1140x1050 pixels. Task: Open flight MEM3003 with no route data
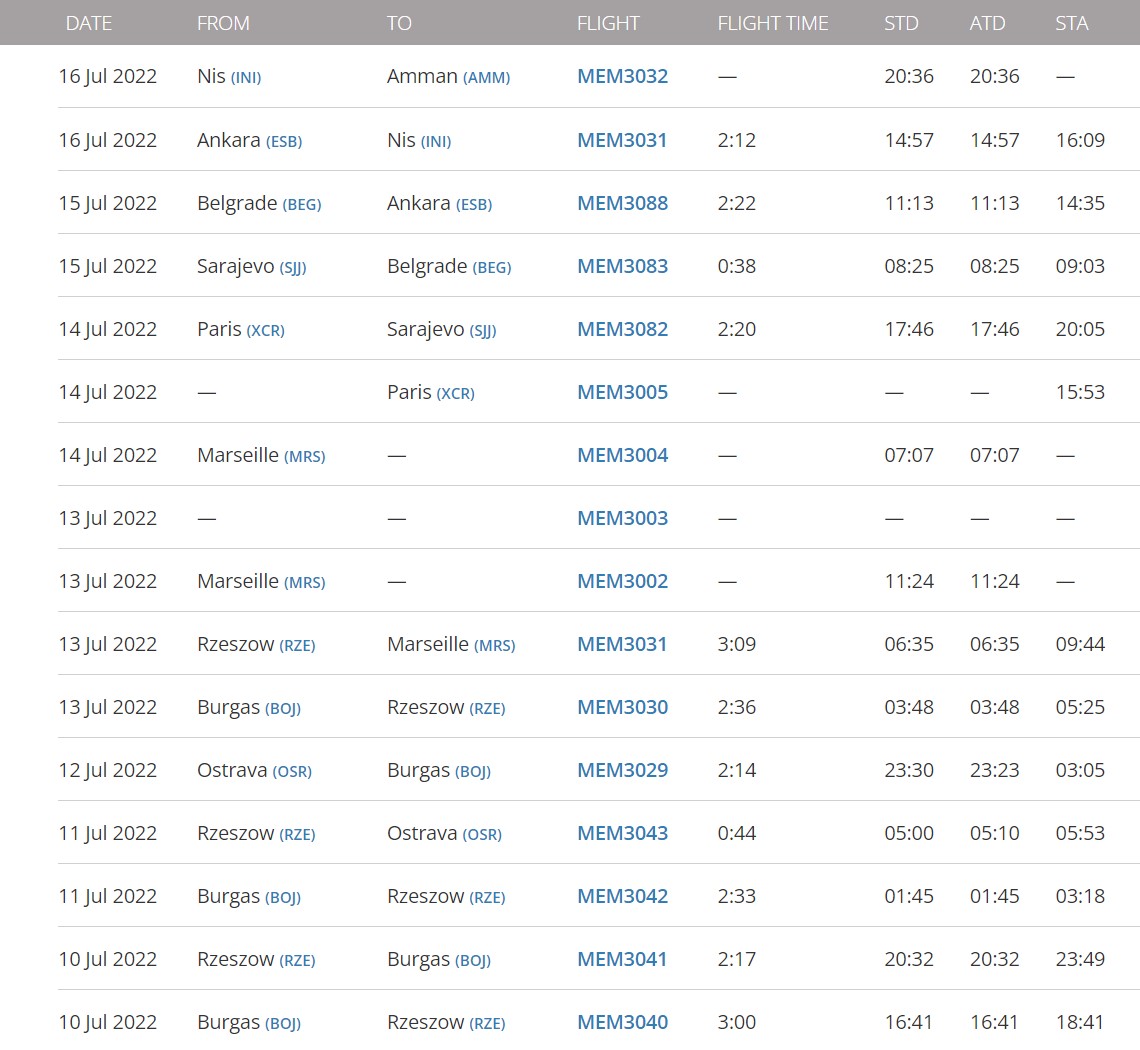622,518
